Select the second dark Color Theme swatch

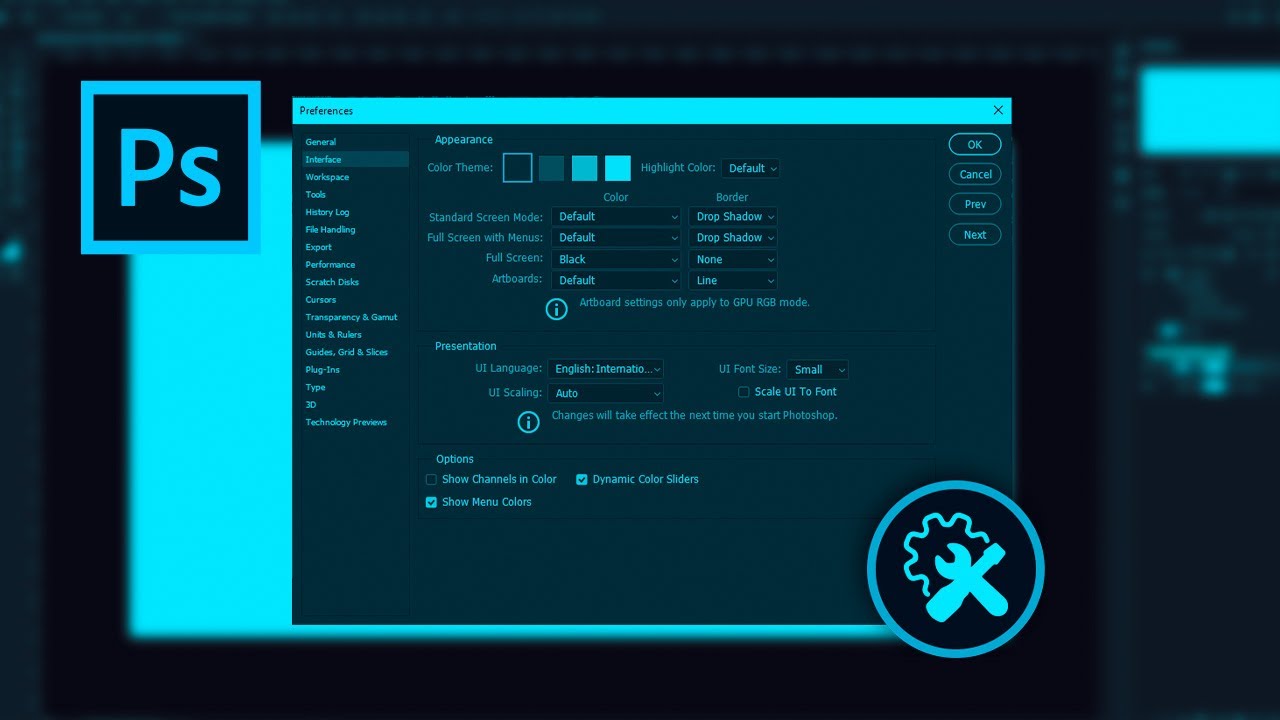552,168
